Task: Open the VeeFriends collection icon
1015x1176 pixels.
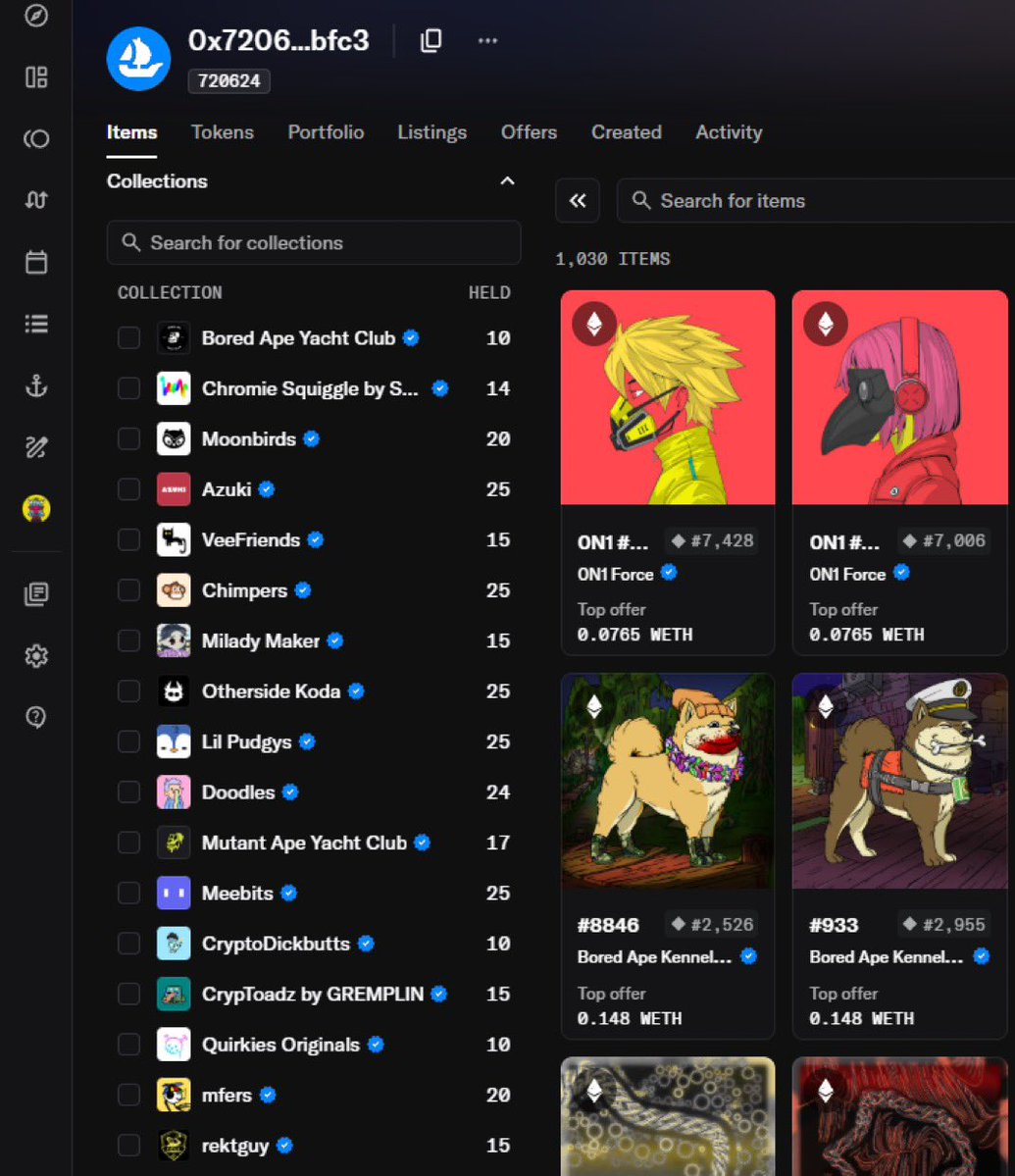Action: coord(174,540)
